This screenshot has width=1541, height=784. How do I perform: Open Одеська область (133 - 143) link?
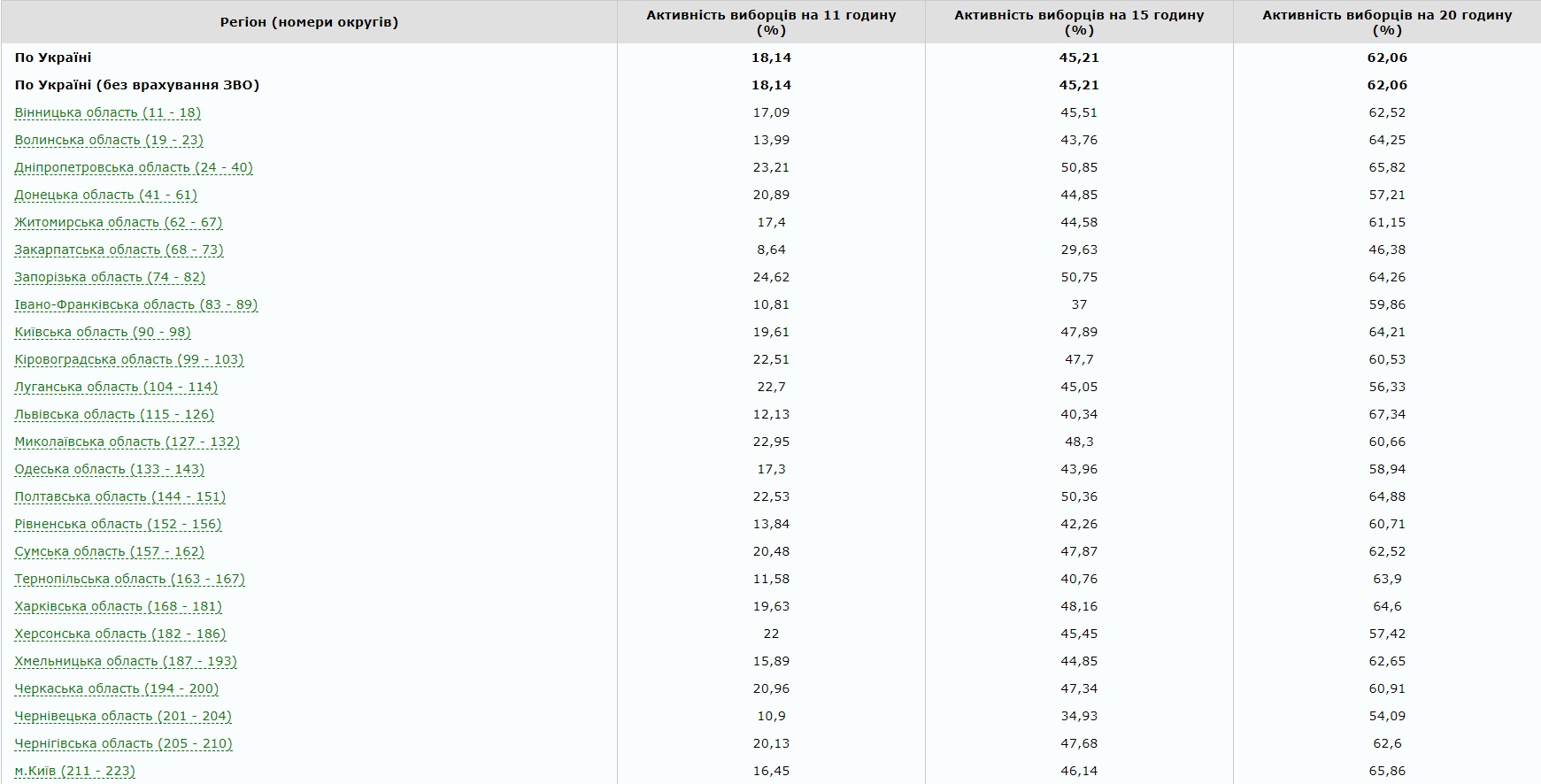(x=110, y=469)
